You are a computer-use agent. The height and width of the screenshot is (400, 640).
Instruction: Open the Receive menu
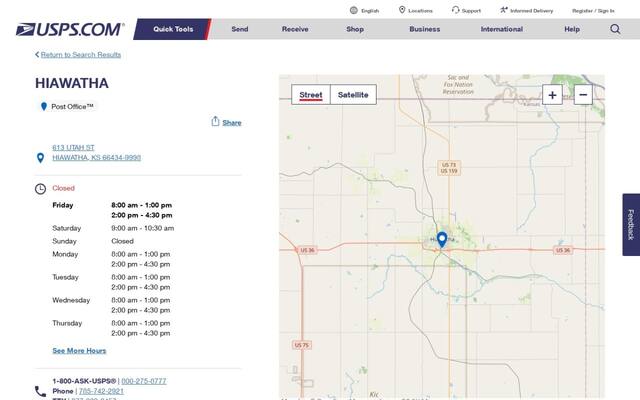click(x=295, y=29)
